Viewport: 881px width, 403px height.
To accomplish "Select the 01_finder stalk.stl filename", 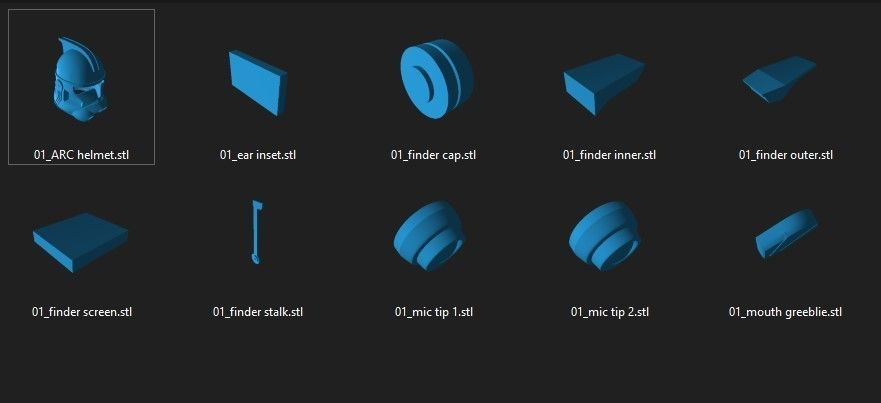I will 258,311.
